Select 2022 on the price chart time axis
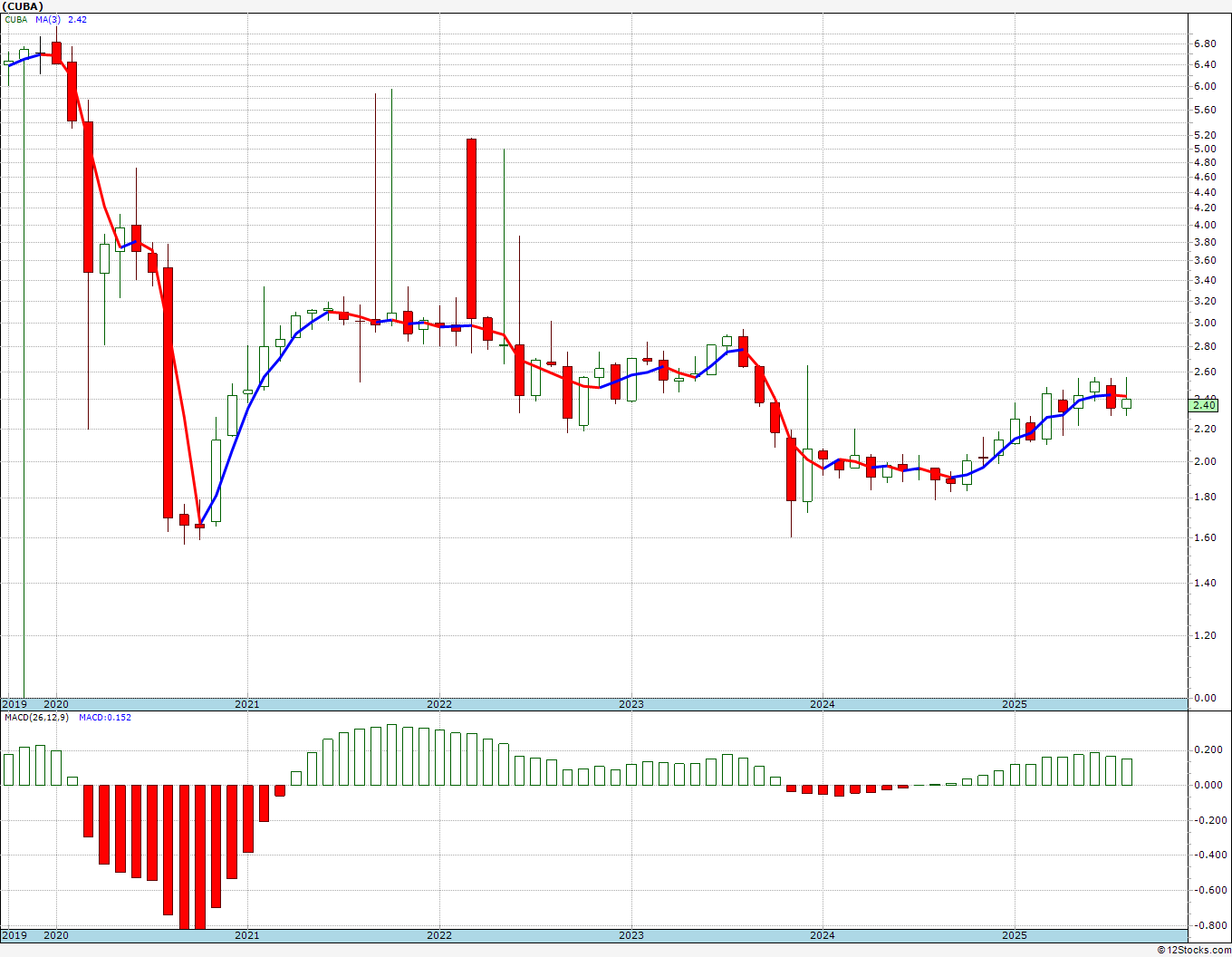1232x957 pixels. (x=439, y=704)
